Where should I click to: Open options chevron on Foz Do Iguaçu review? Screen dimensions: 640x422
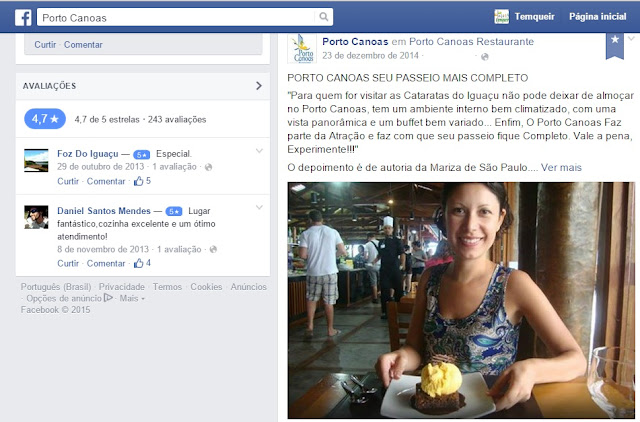tap(259, 151)
